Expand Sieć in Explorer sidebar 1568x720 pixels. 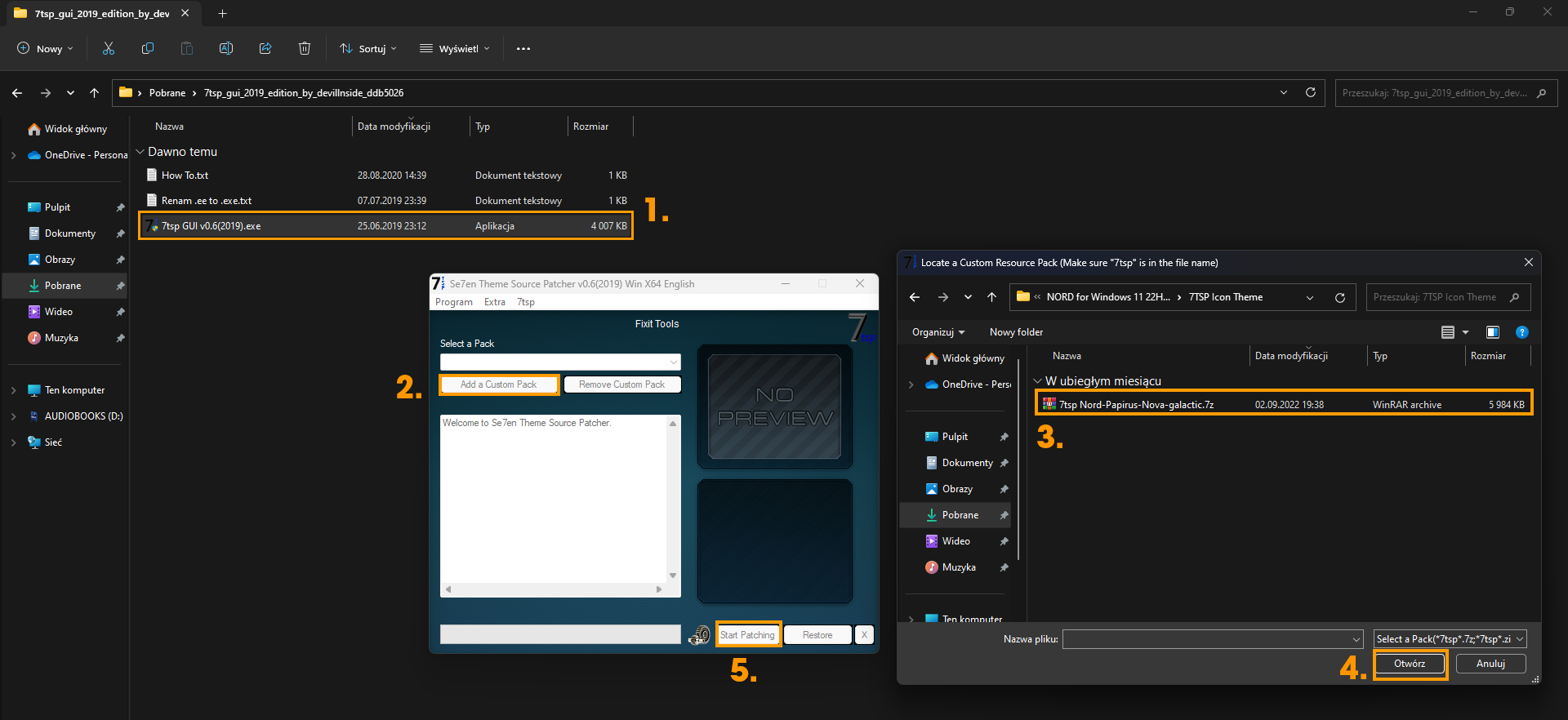pyautogui.click(x=13, y=442)
